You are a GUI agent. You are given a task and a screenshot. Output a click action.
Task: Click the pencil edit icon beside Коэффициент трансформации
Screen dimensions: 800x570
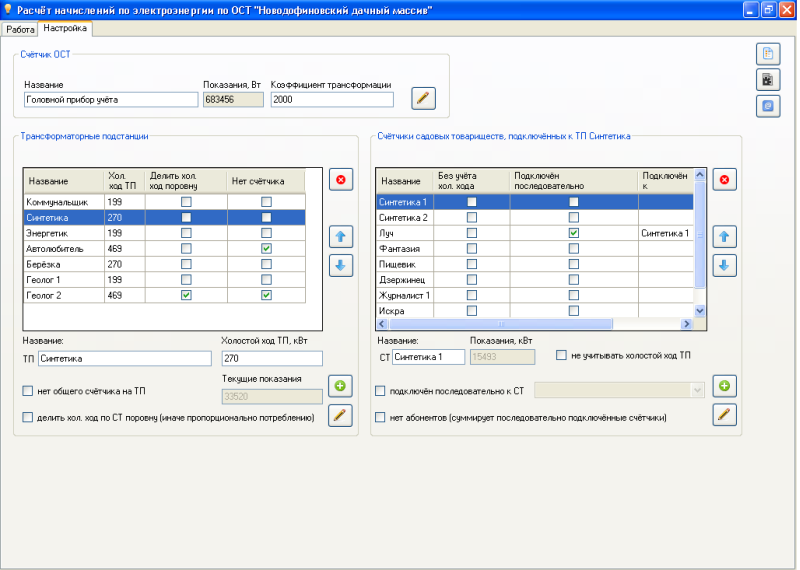tap(423, 98)
